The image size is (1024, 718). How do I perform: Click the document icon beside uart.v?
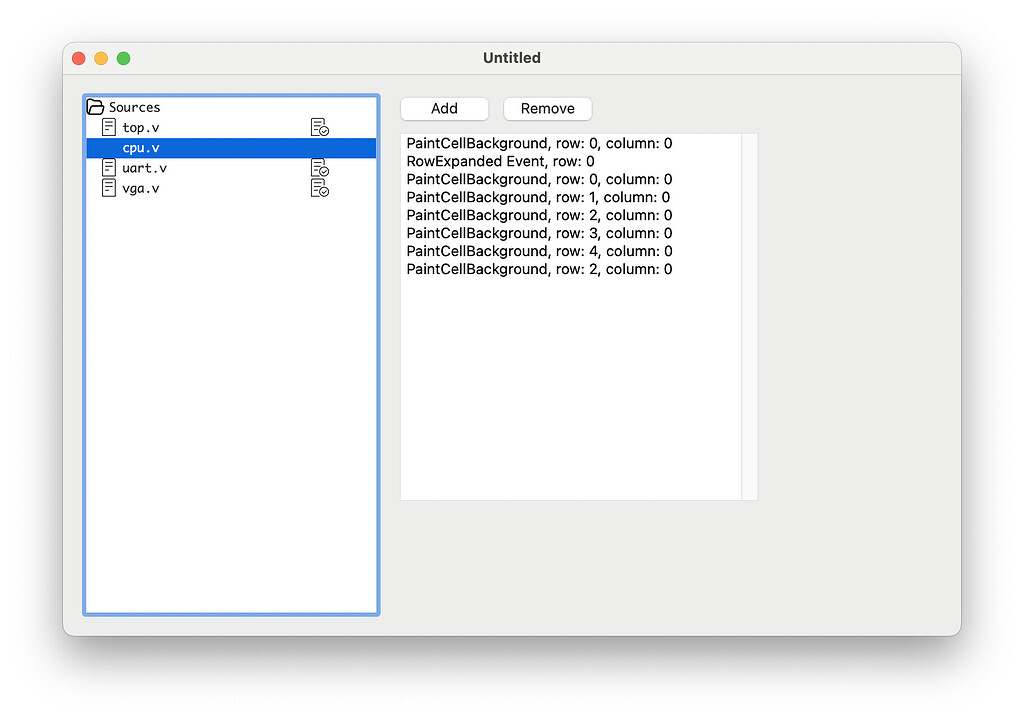pos(109,167)
